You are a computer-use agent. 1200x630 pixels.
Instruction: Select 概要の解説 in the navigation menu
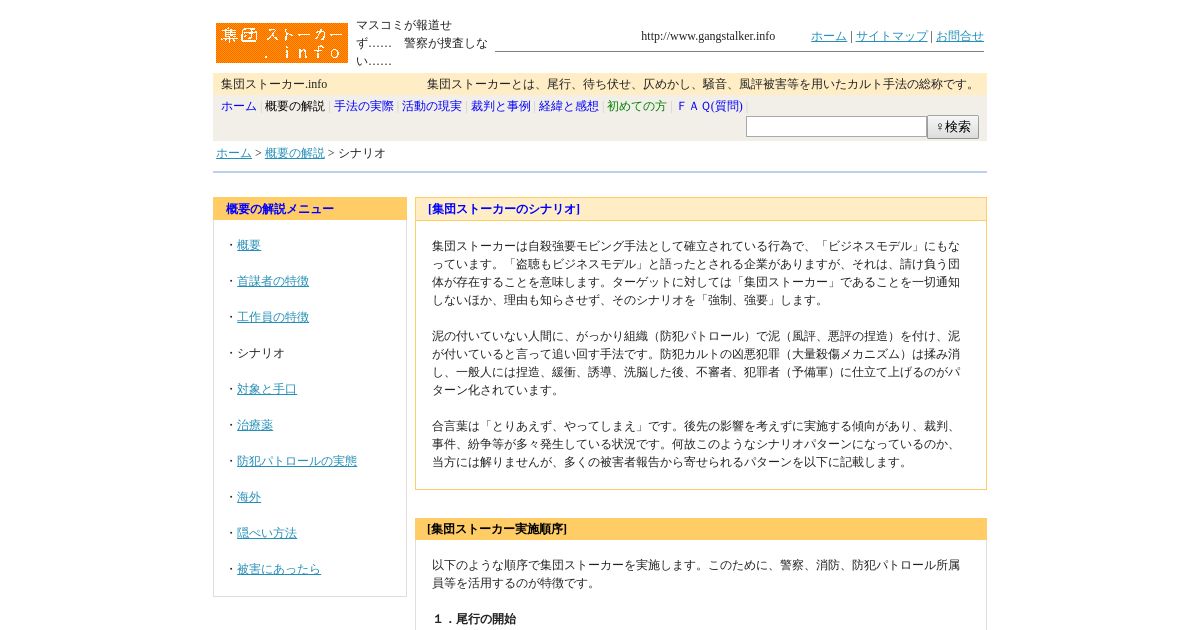[x=295, y=106]
